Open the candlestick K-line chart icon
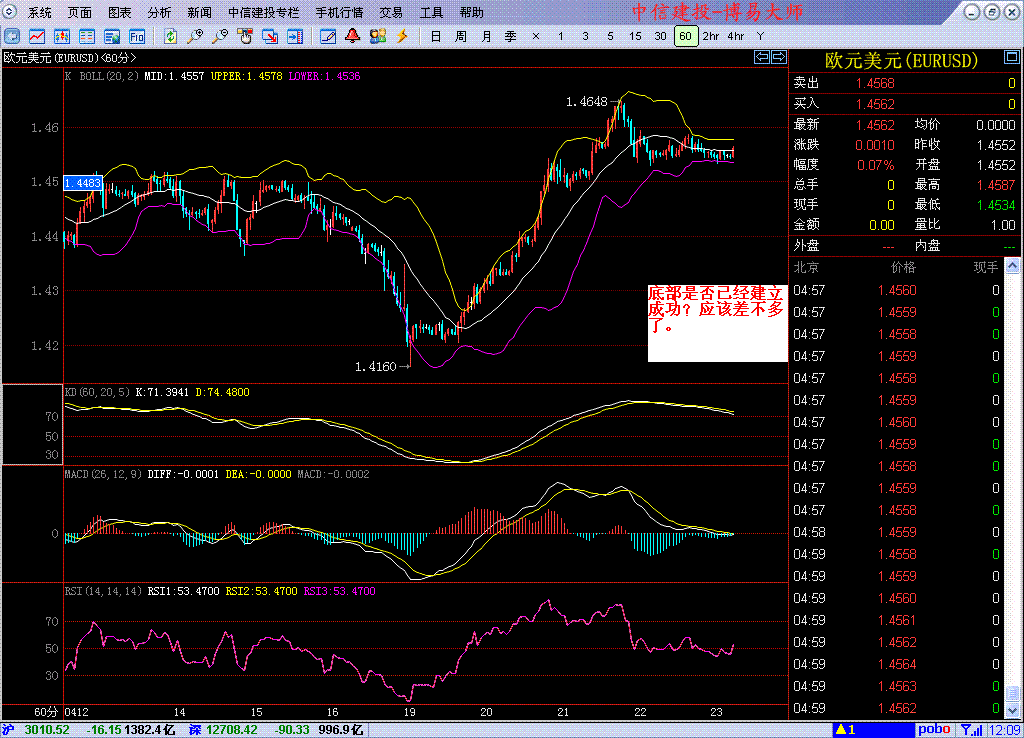1024x738 pixels. tap(61, 37)
